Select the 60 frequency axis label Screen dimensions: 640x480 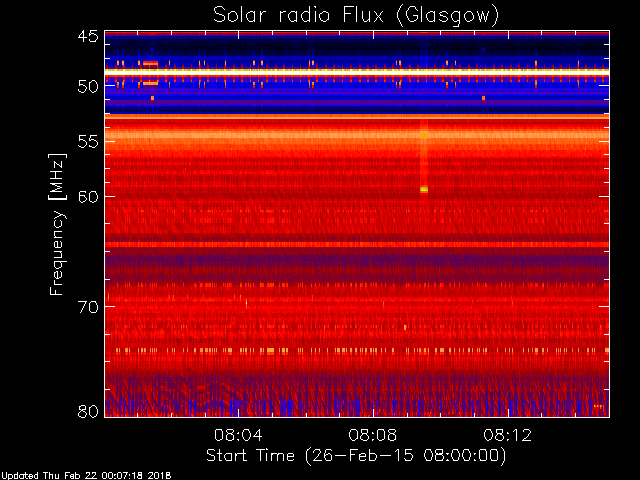[x=88, y=196]
